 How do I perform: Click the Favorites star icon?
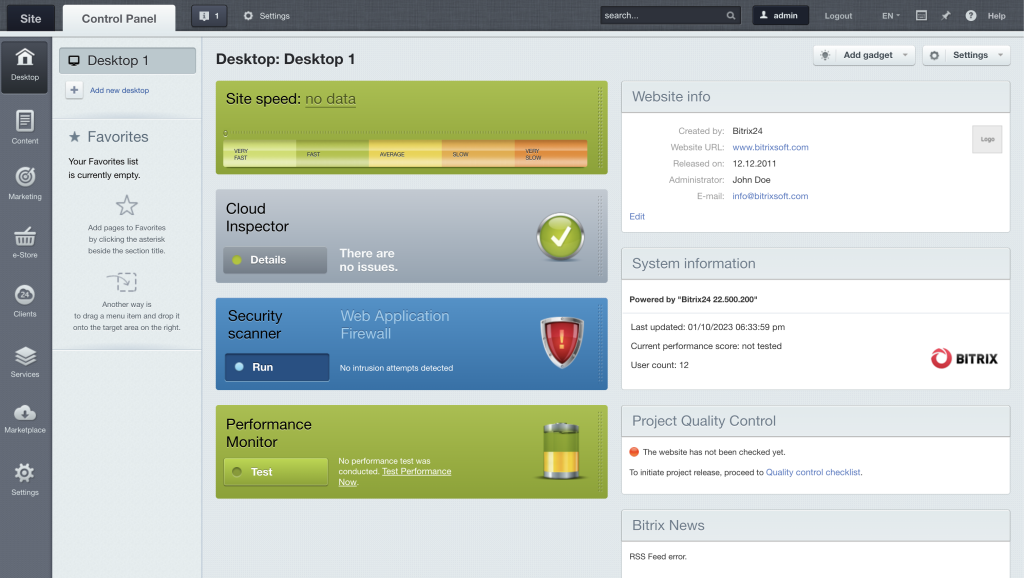[x=74, y=136]
